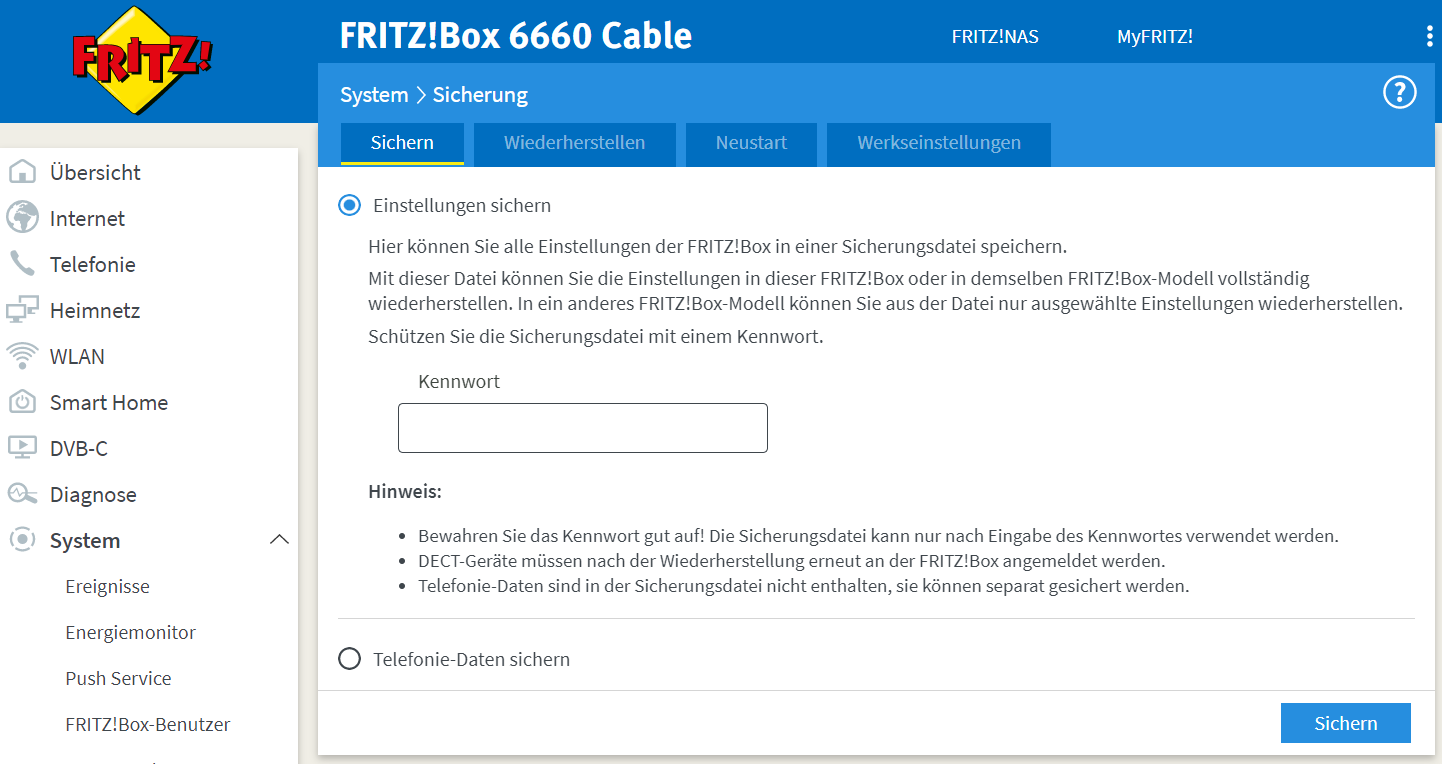Collapse the System menu chevron
This screenshot has width=1442, height=764.
pos(280,540)
